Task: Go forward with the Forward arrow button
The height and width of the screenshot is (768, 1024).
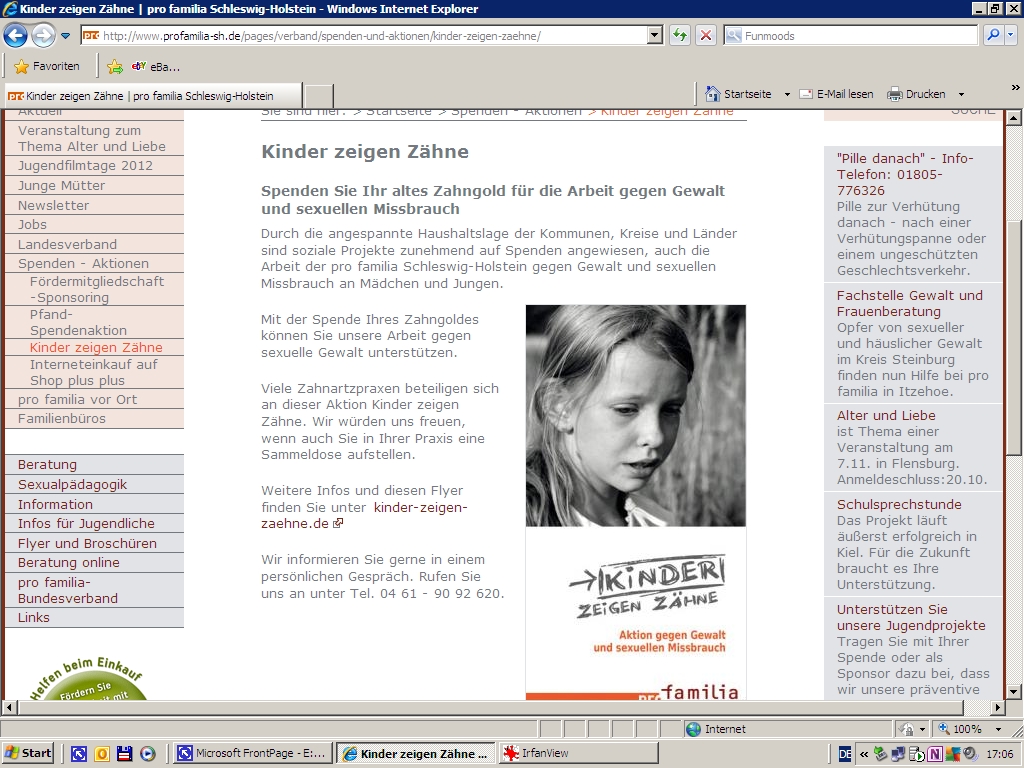Action: coord(43,35)
